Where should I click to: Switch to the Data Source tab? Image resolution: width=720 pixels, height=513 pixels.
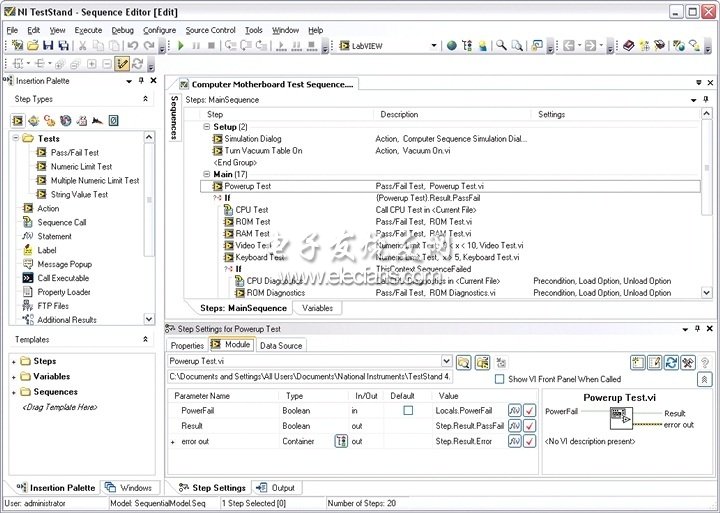281,345
